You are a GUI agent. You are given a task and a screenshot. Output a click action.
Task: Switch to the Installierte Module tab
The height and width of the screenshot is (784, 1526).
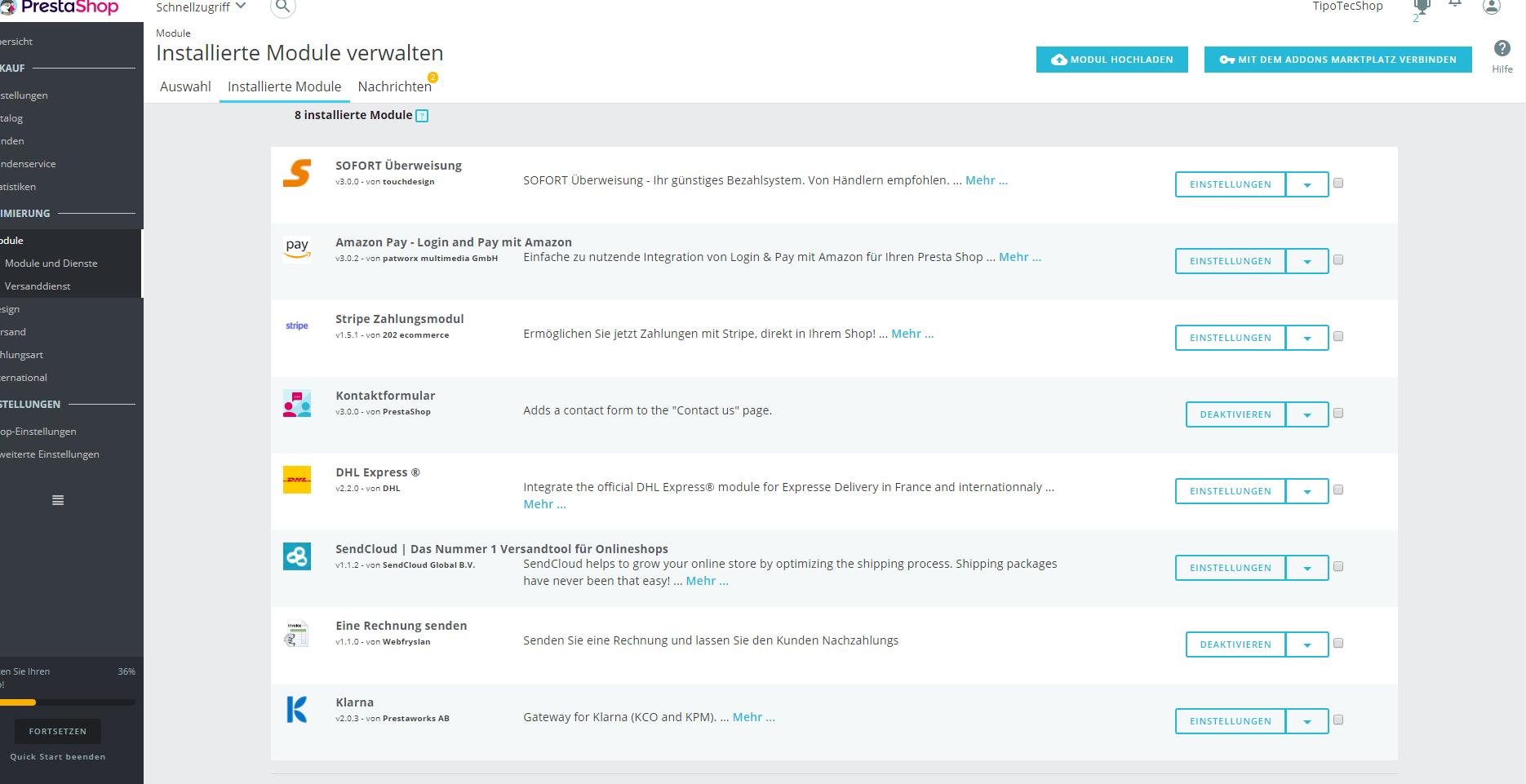point(285,86)
